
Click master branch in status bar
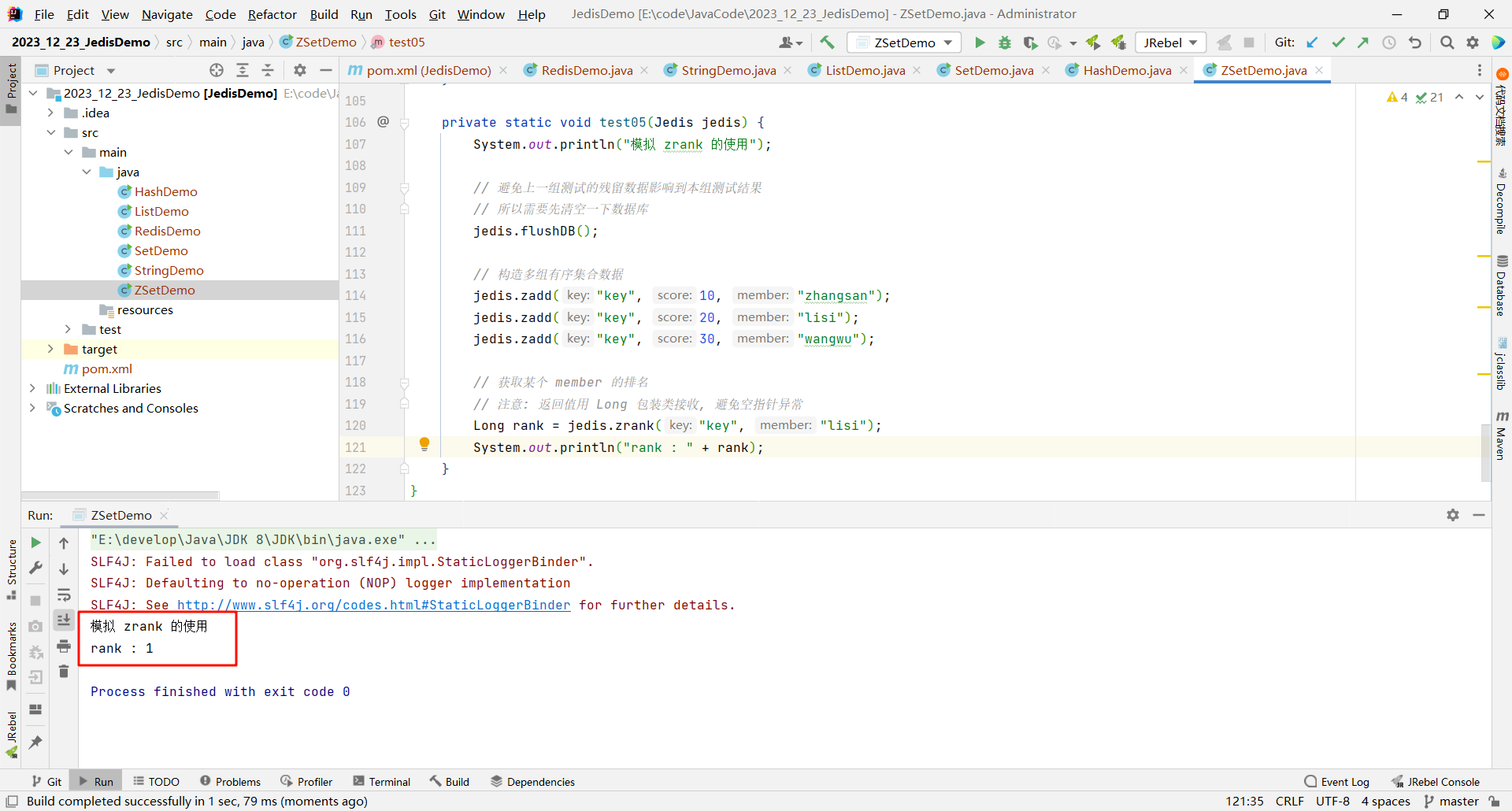pyautogui.click(x=1451, y=802)
